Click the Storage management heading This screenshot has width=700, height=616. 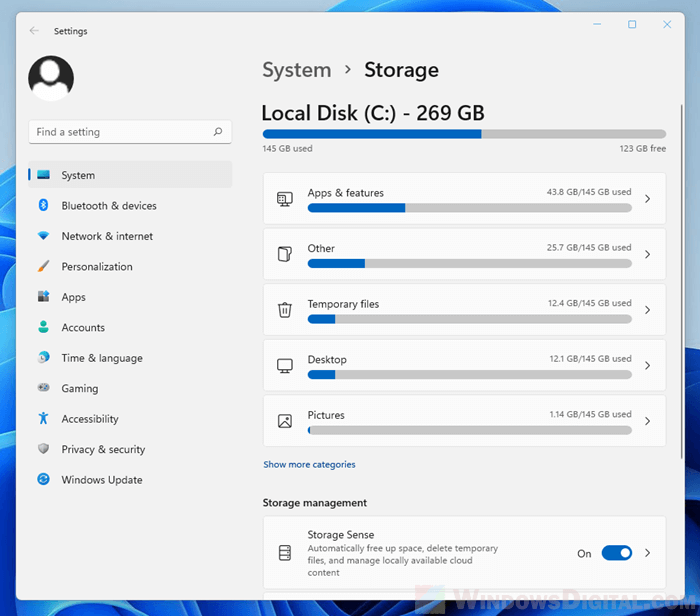[x=315, y=503]
